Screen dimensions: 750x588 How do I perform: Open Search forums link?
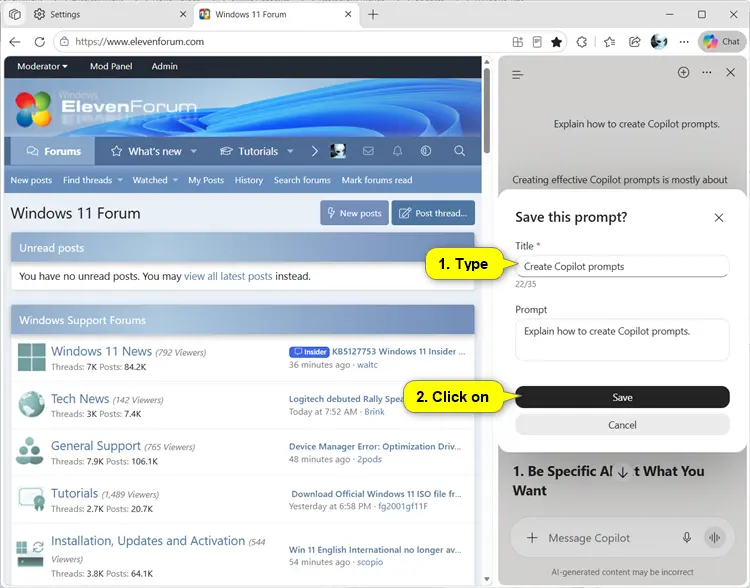pos(302,180)
